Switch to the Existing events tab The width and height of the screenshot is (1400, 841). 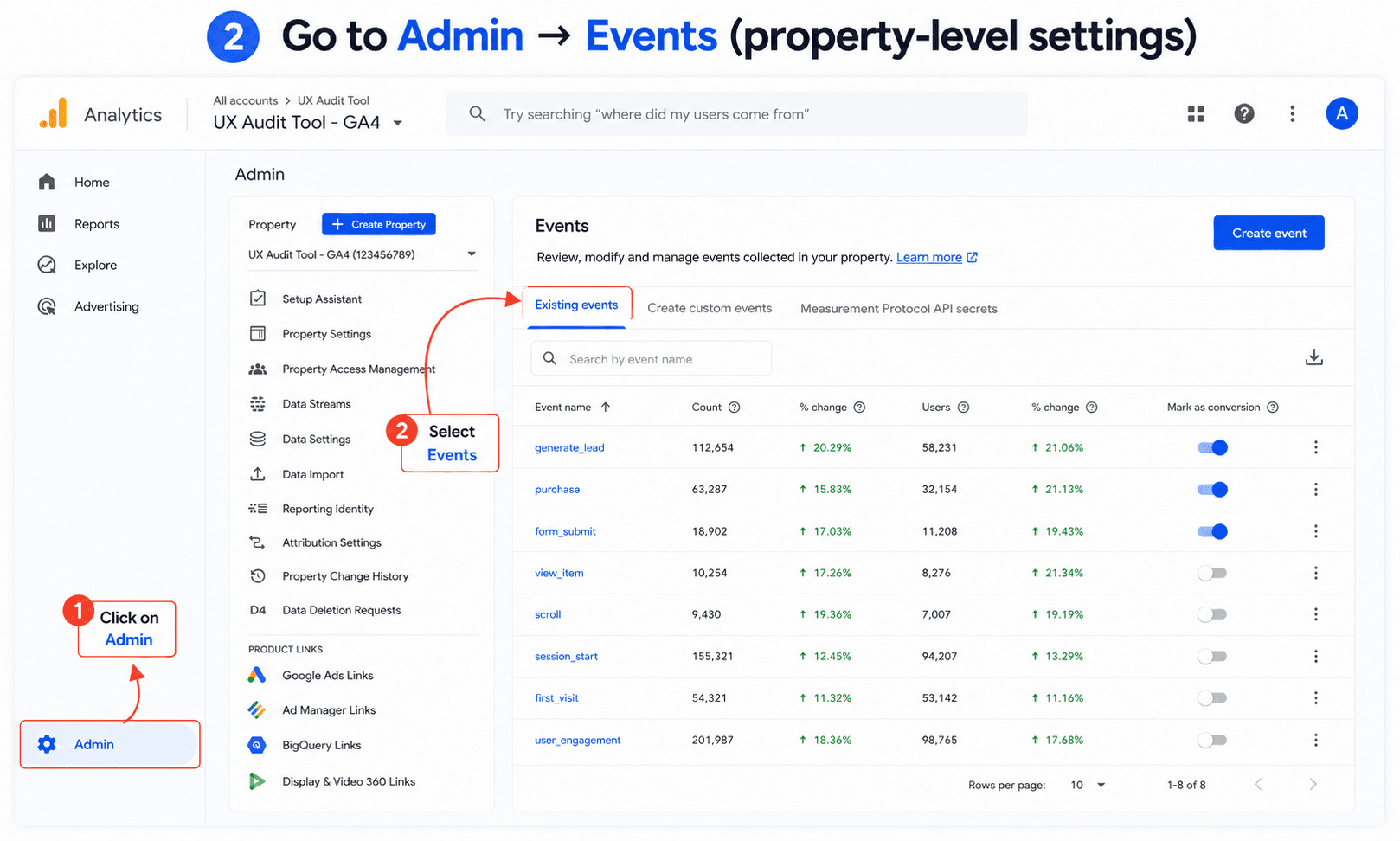tap(576, 305)
